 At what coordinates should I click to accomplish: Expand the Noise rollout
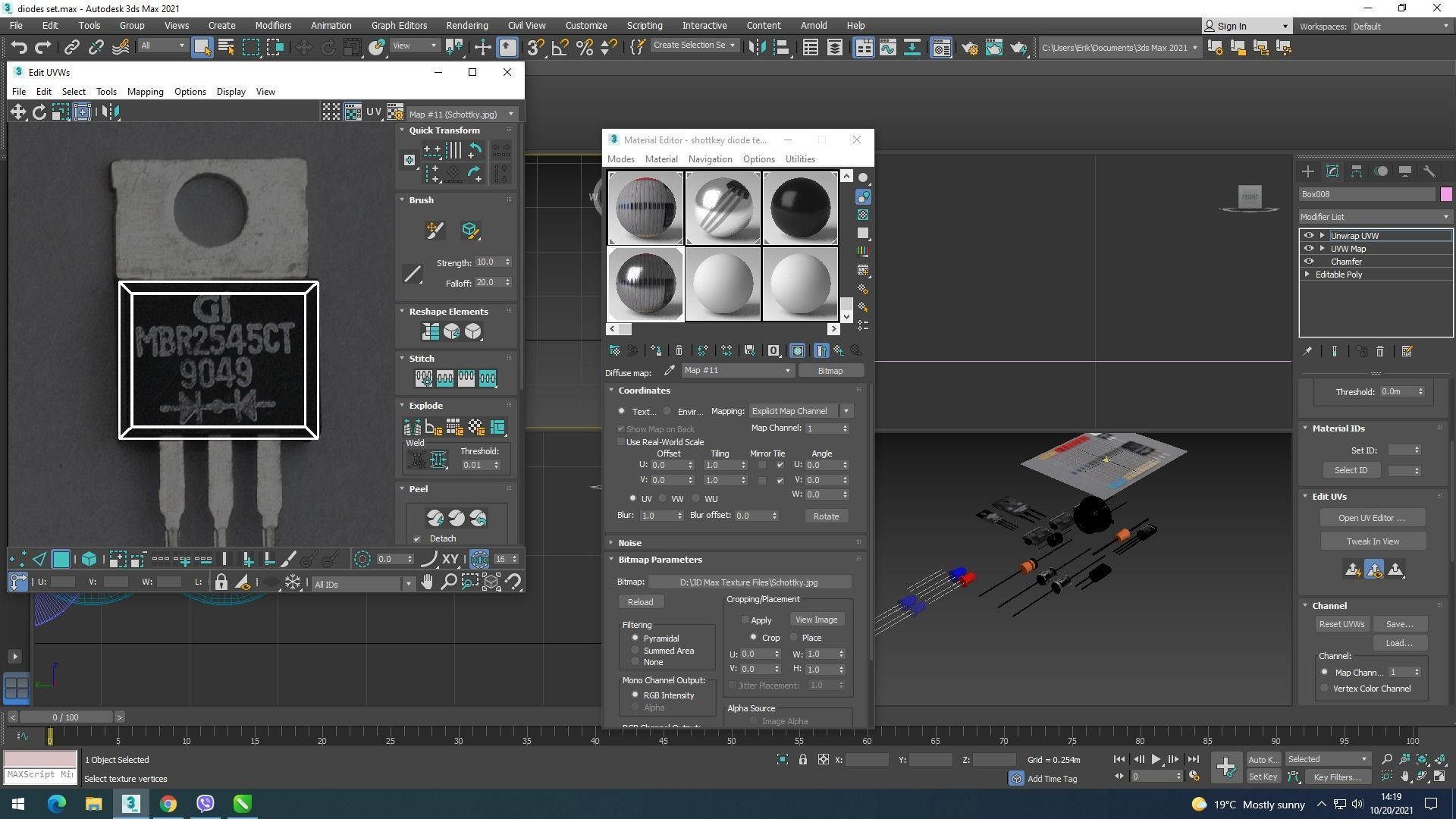coord(629,543)
